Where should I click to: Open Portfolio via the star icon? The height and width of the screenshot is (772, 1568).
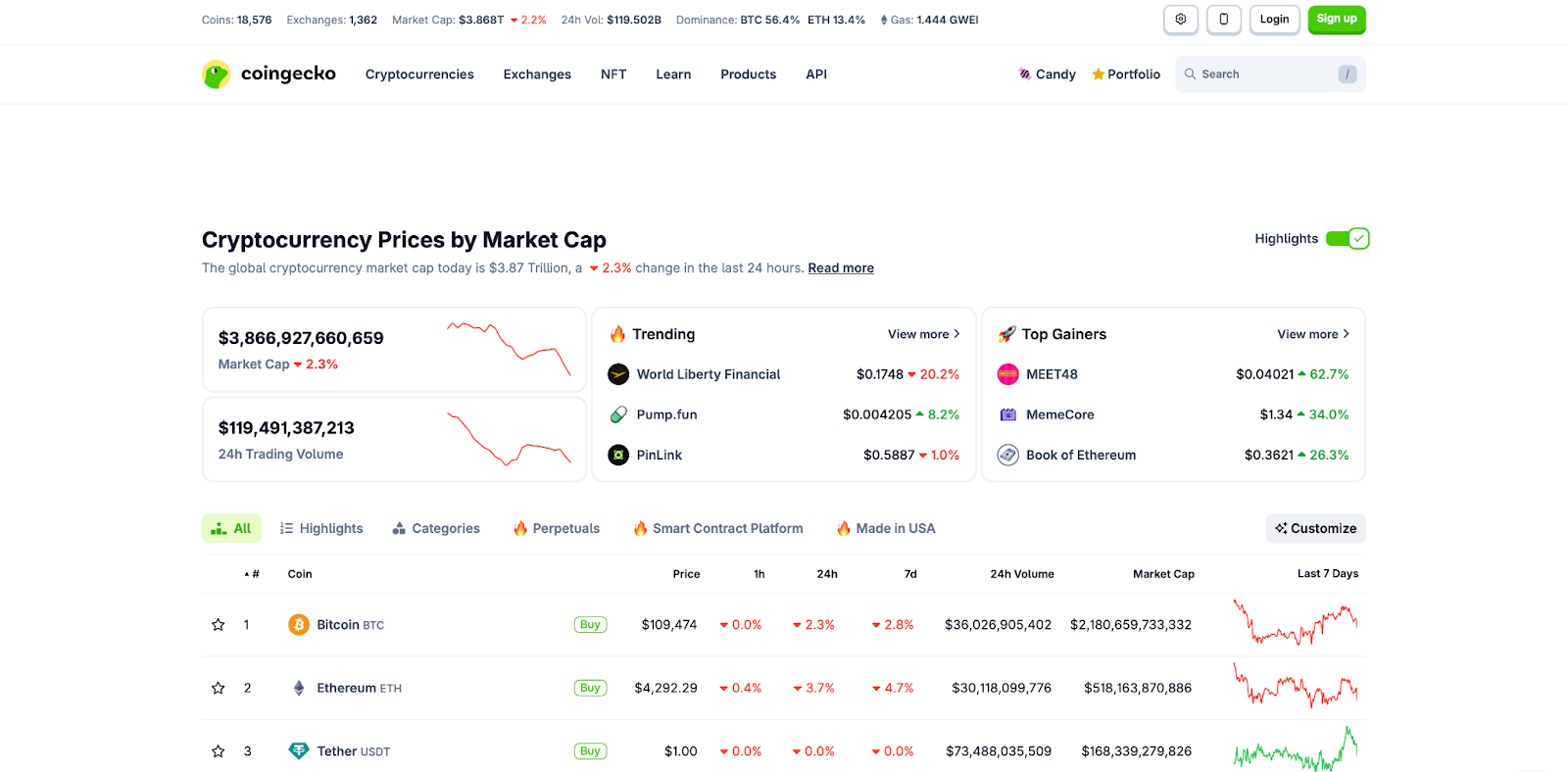point(1099,74)
